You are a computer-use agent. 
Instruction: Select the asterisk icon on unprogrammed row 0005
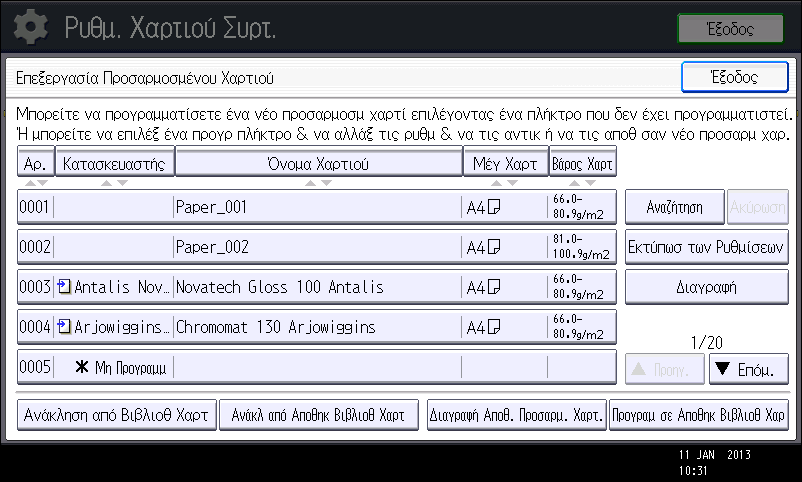coord(81,366)
